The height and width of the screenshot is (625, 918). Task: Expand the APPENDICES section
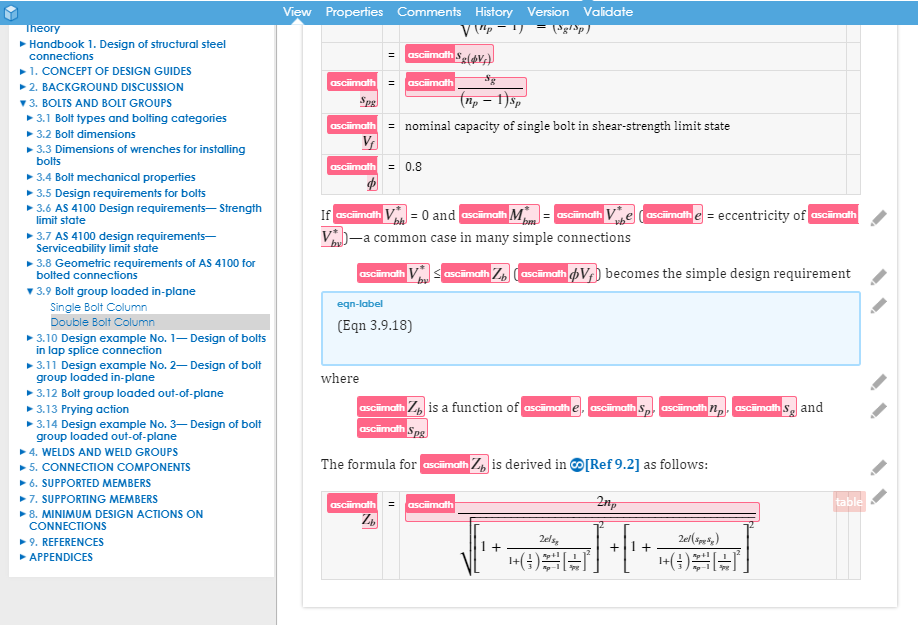(22, 557)
